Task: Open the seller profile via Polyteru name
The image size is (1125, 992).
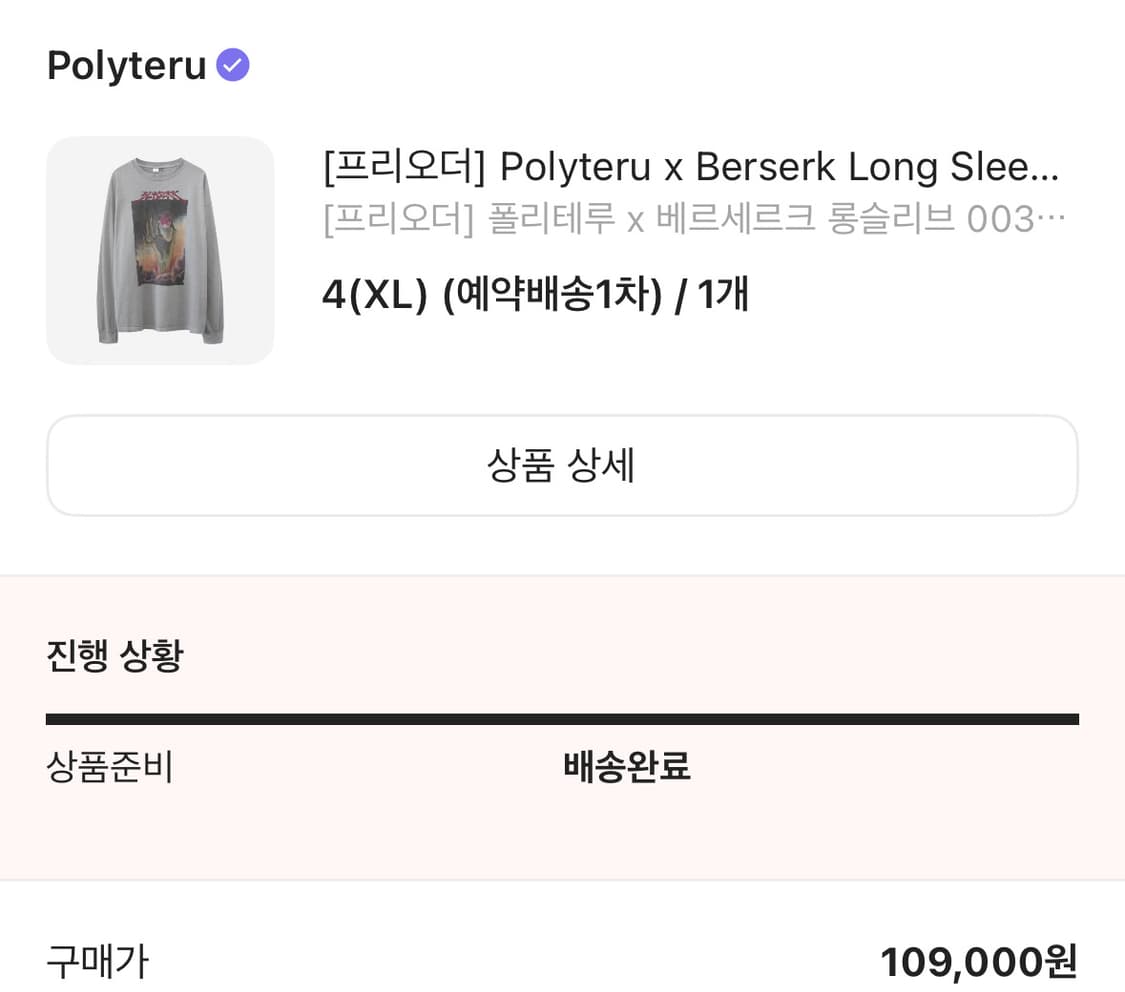Action: point(125,64)
